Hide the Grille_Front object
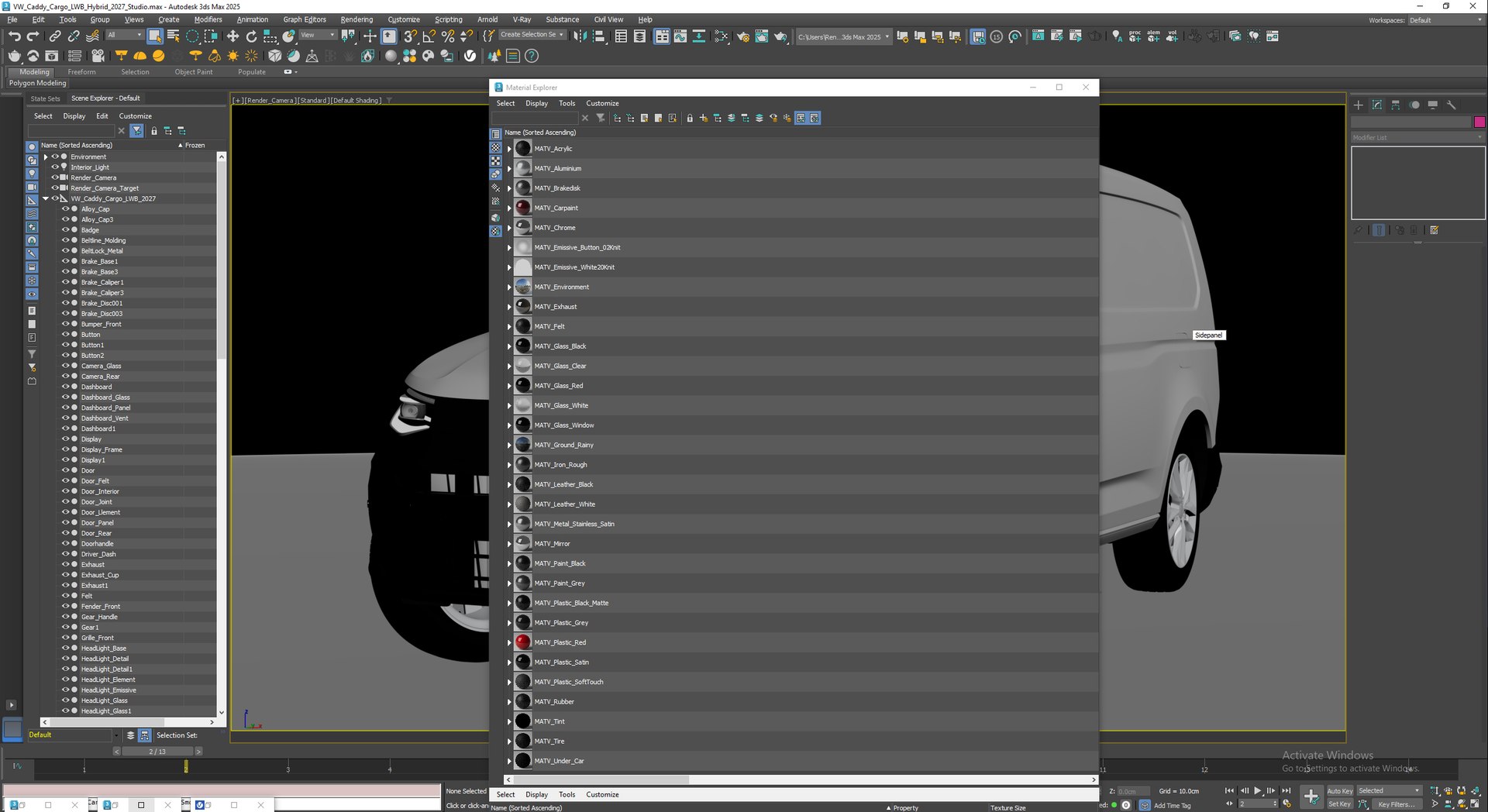The image size is (1488, 812). [66, 638]
